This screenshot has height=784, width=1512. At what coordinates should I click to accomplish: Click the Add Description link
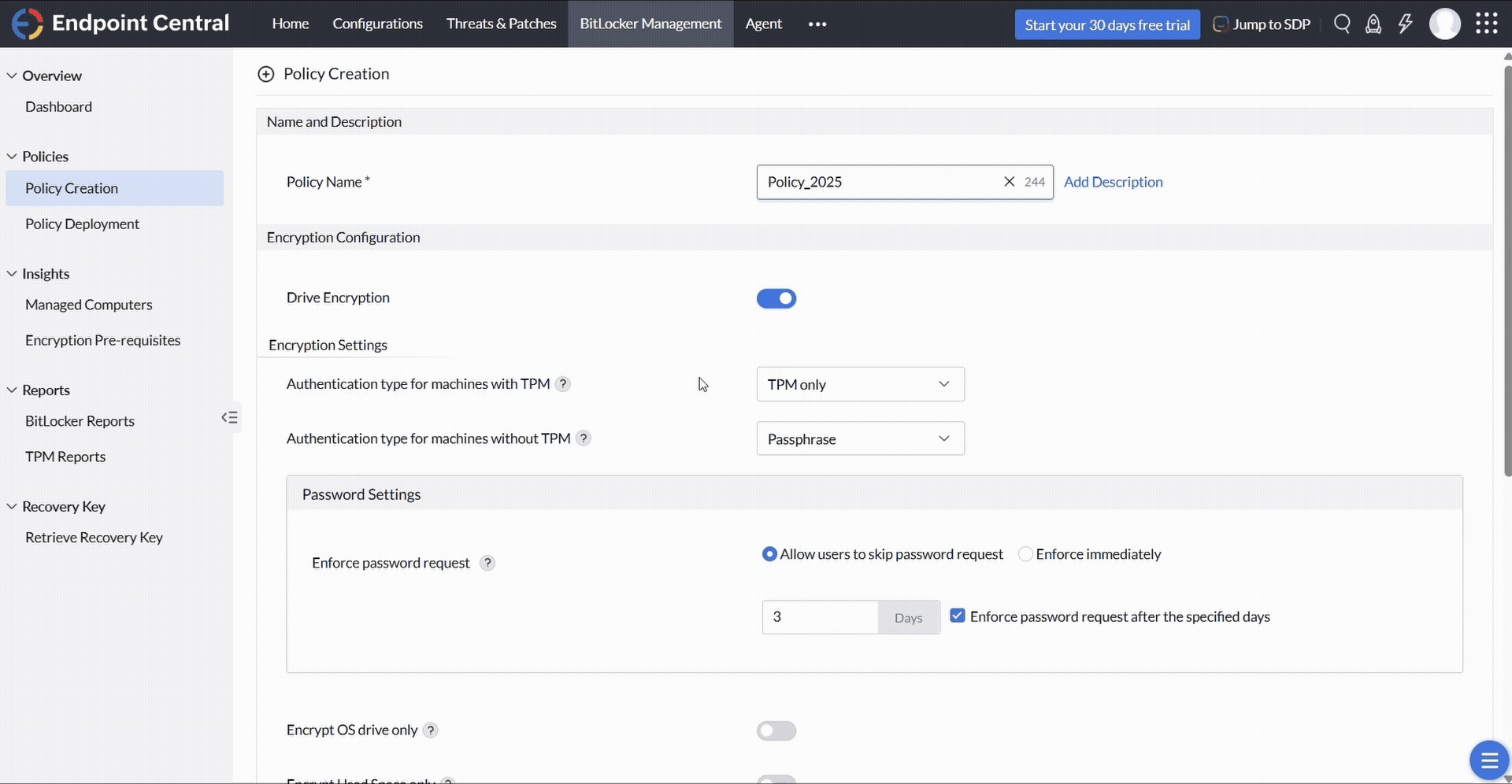click(1113, 182)
